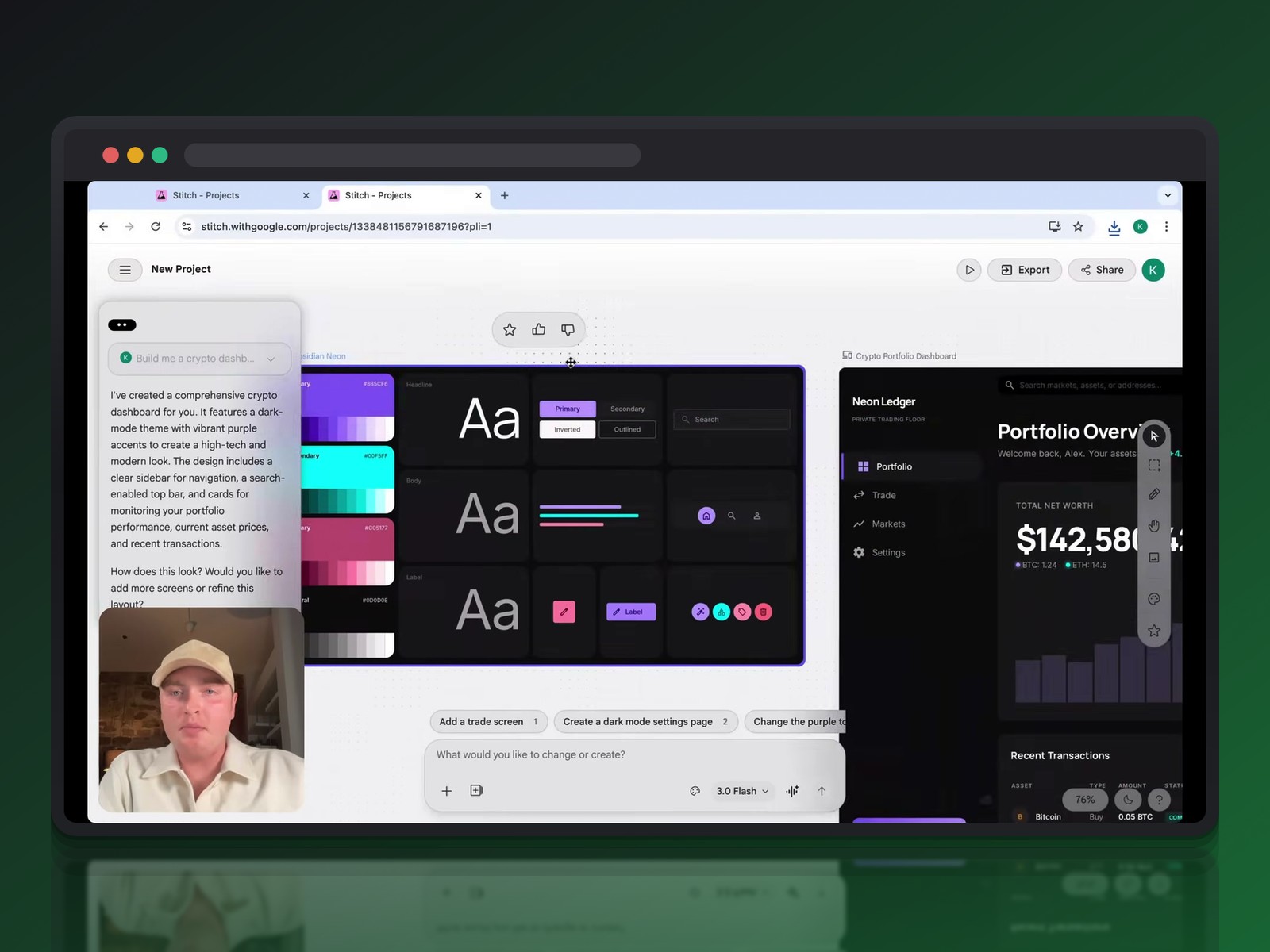Click the person profile icon sample
The width and height of the screenshot is (1270, 952).
point(757,516)
